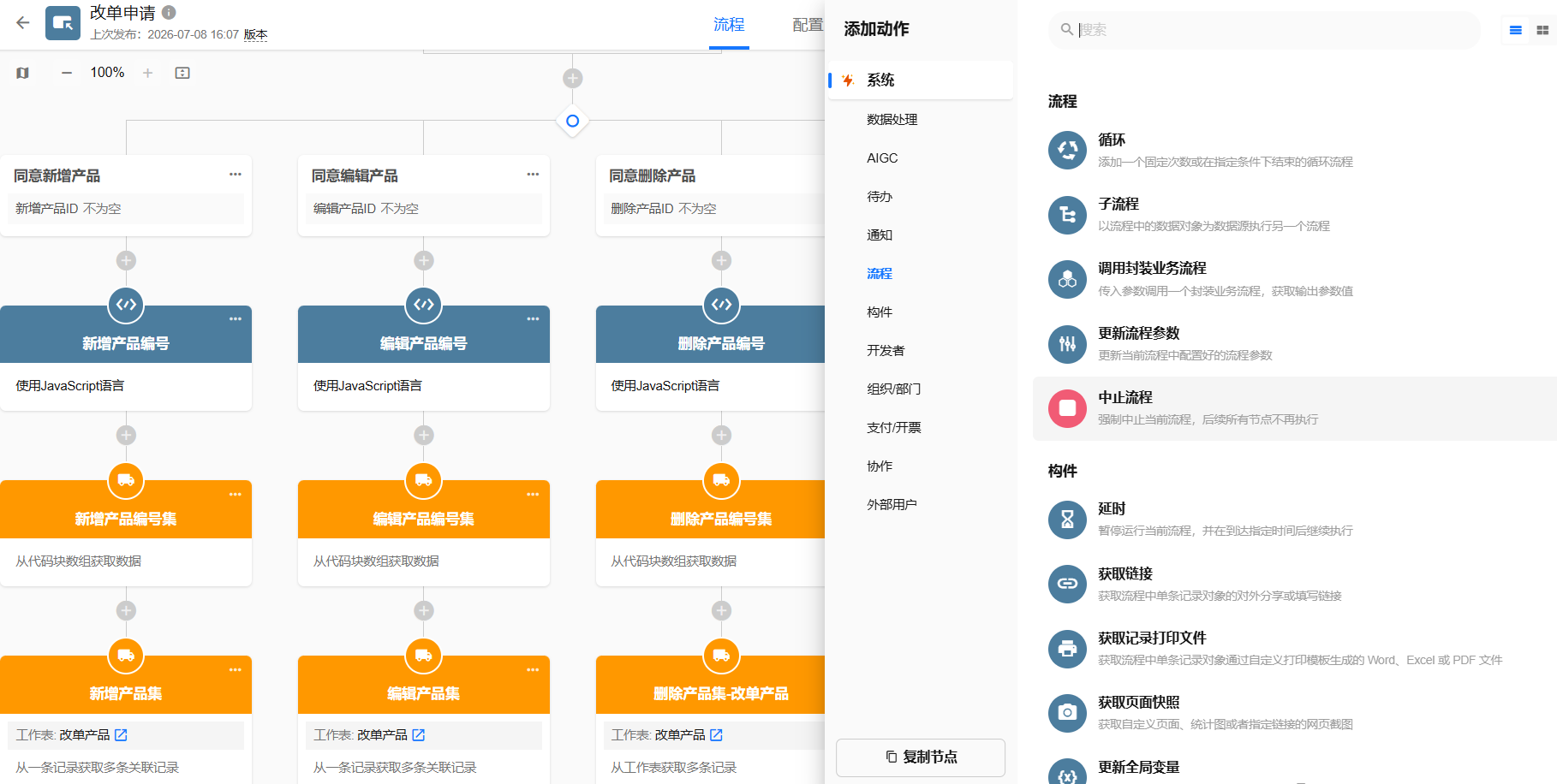The image size is (1557, 784).
Task: Focus the 搜索 input field
Action: [1264, 30]
